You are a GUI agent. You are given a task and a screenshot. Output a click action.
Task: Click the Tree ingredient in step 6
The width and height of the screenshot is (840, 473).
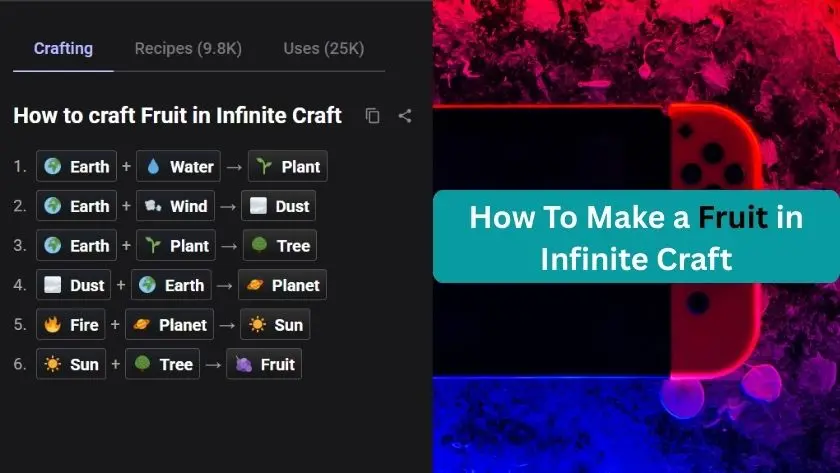163,364
